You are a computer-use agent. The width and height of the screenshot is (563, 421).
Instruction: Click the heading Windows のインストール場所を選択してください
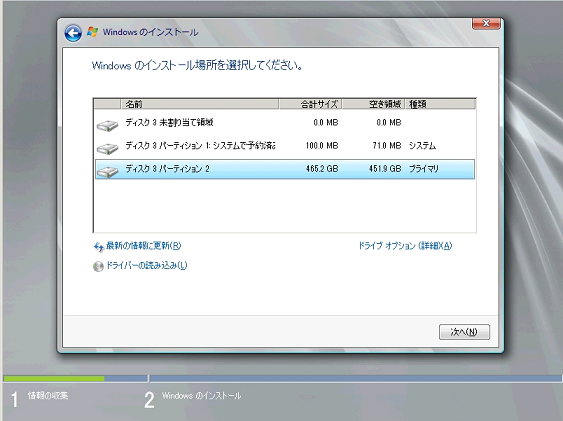tap(197, 66)
